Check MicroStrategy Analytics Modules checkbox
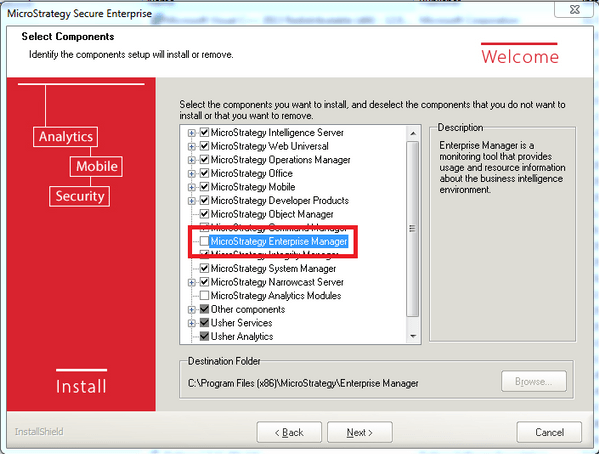 pos(204,296)
